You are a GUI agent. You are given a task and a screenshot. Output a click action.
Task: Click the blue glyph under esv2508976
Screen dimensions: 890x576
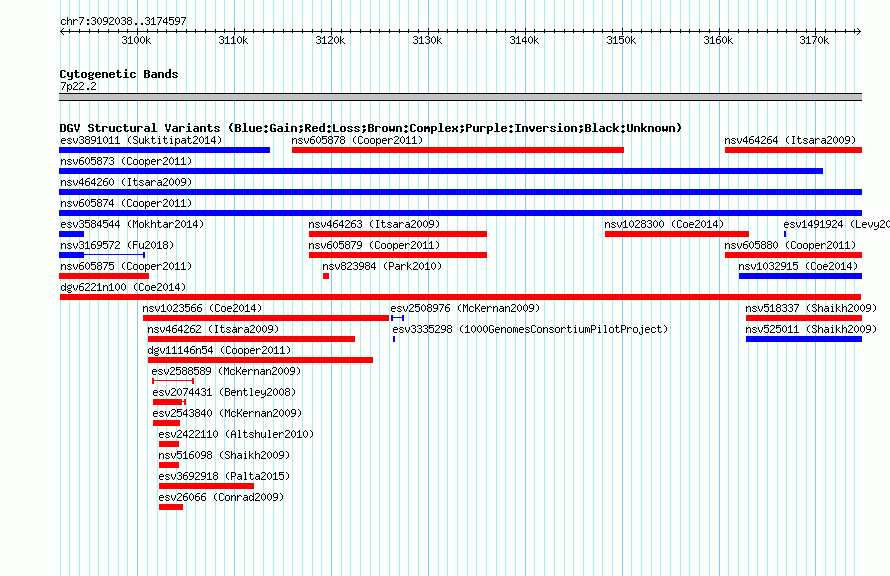pos(397,318)
